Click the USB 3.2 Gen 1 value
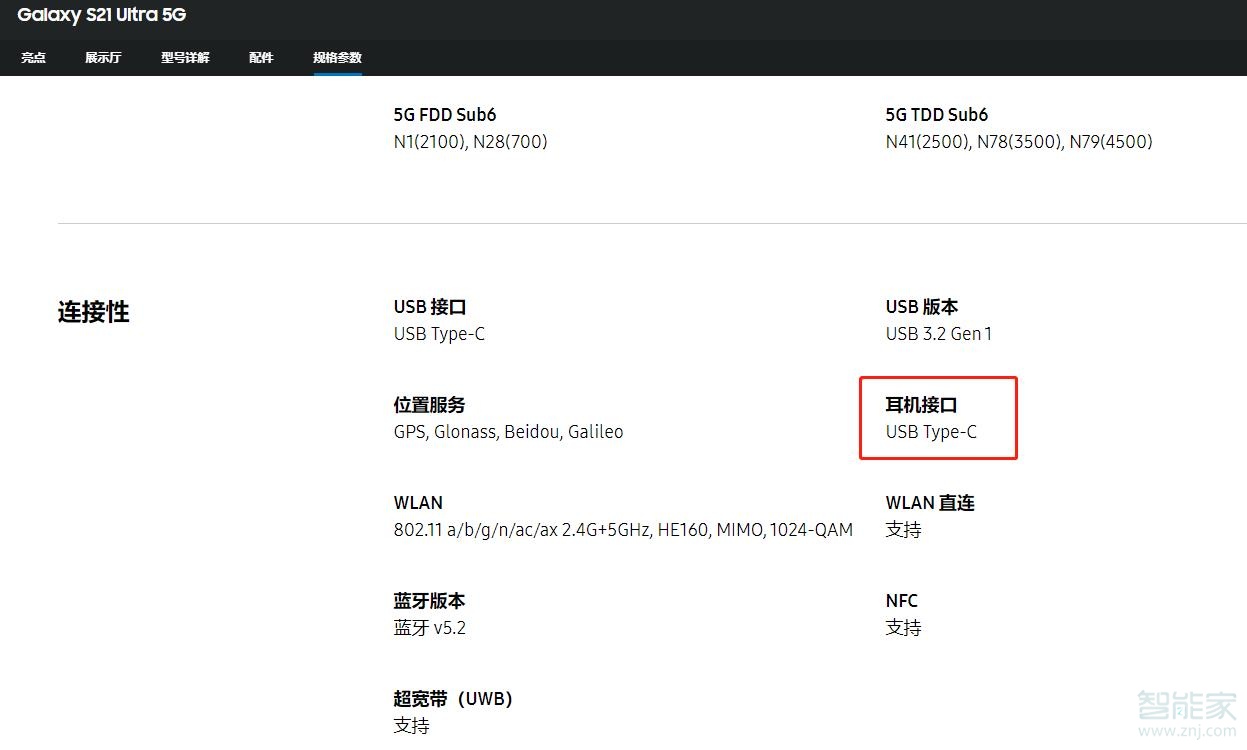The image size is (1247, 750). click(x=939, y=334)
